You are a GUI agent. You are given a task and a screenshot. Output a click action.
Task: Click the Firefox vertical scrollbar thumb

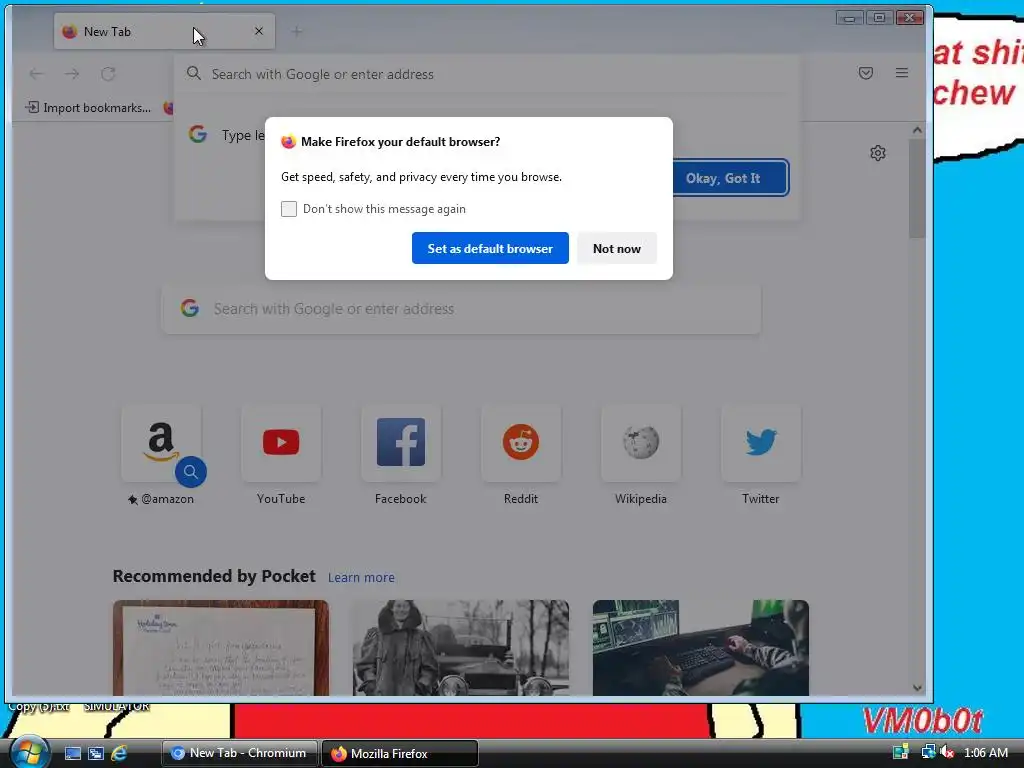pos(917,188)
